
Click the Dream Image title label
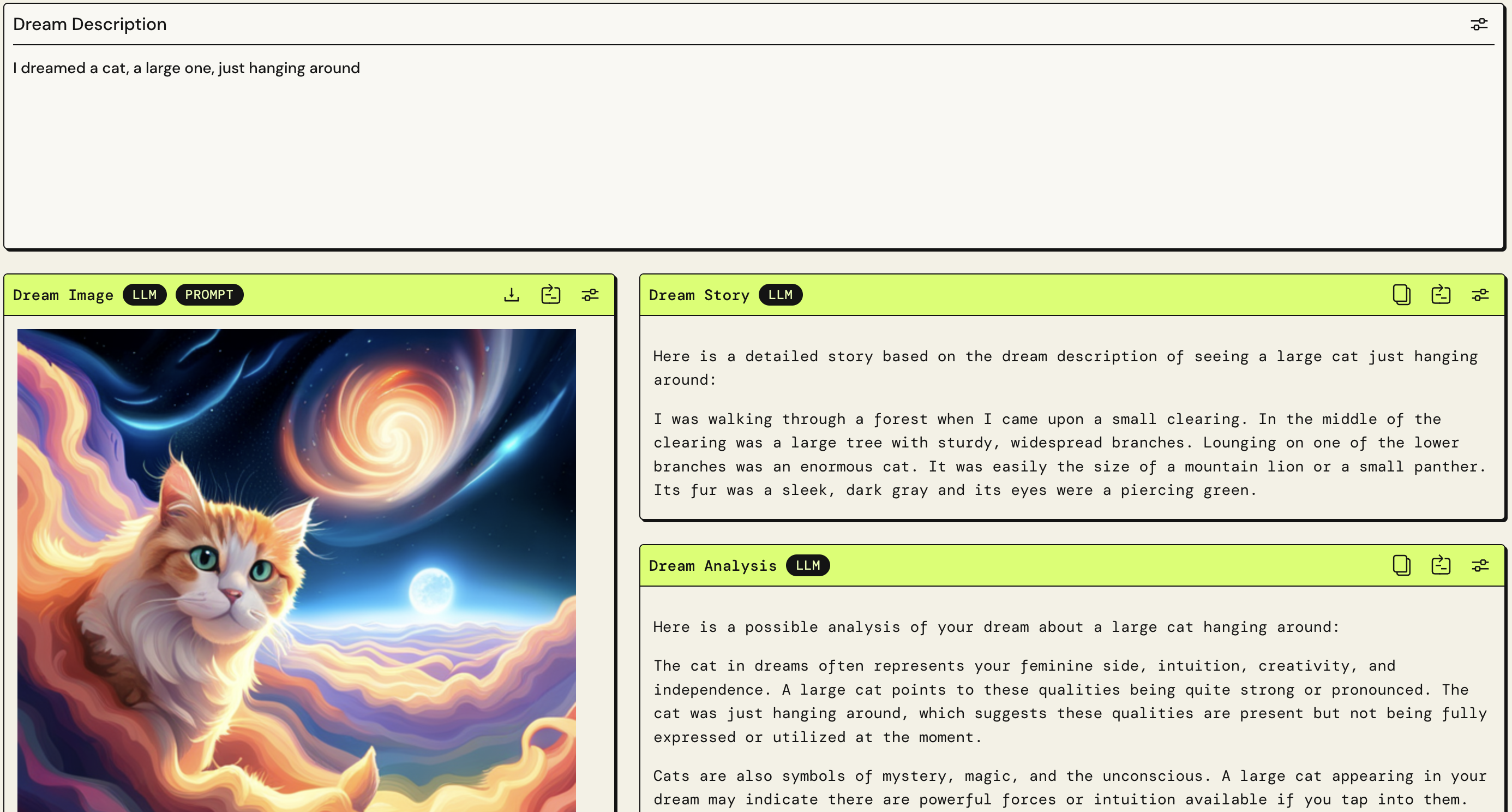[63, 295]
